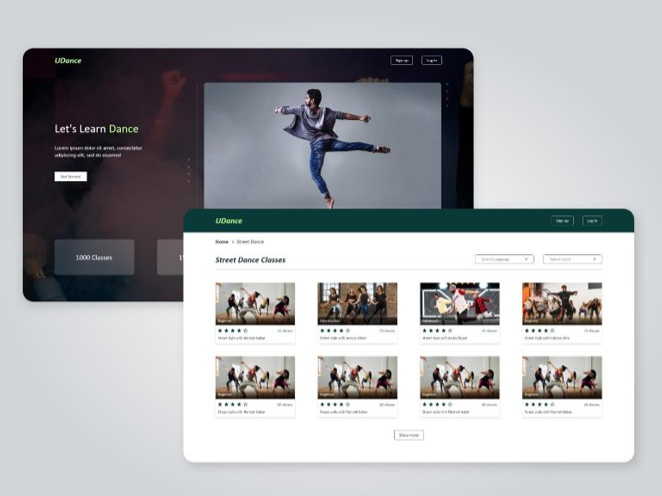Screen dimensions: 662x496
Task: Click the white Get Started button
Action: tap(71, 176)
